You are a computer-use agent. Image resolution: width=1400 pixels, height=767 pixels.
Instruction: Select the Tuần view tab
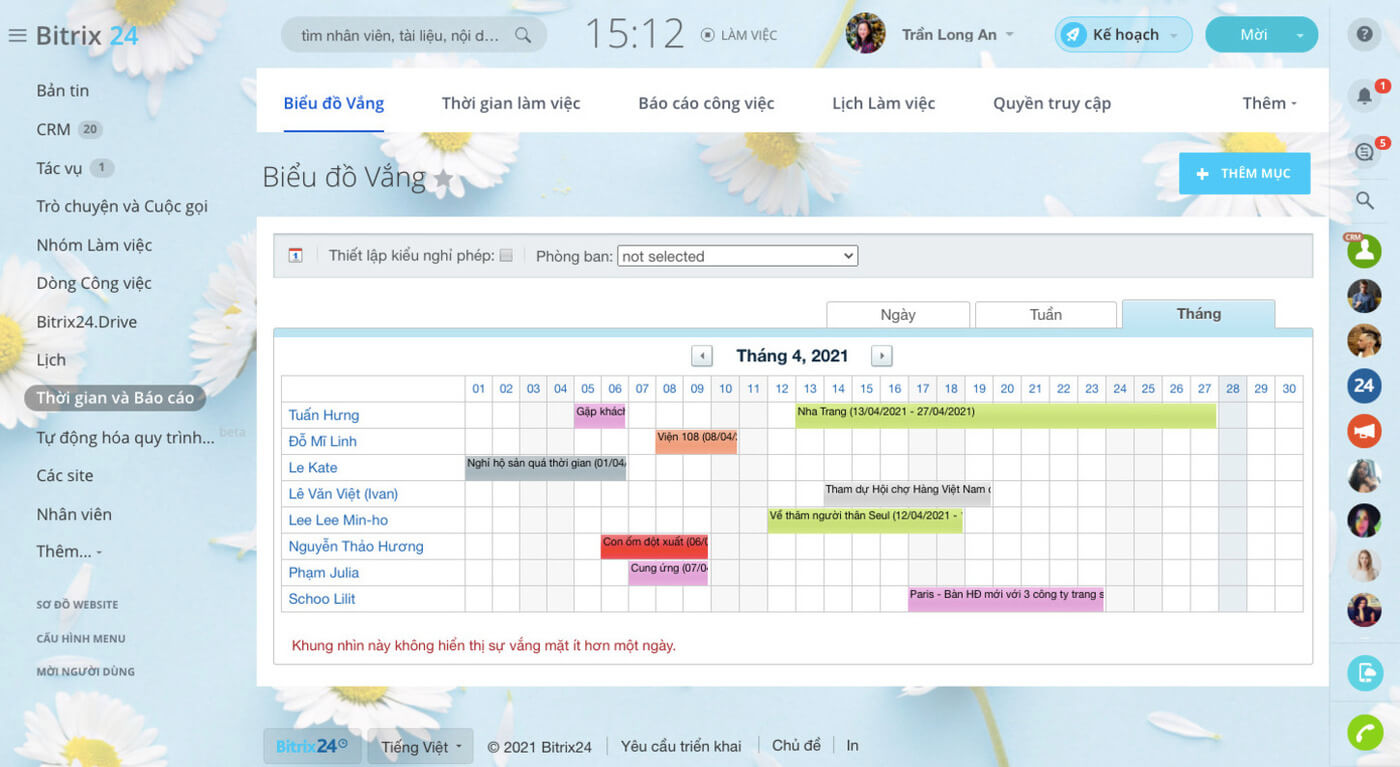click(x=1046, y=315)
